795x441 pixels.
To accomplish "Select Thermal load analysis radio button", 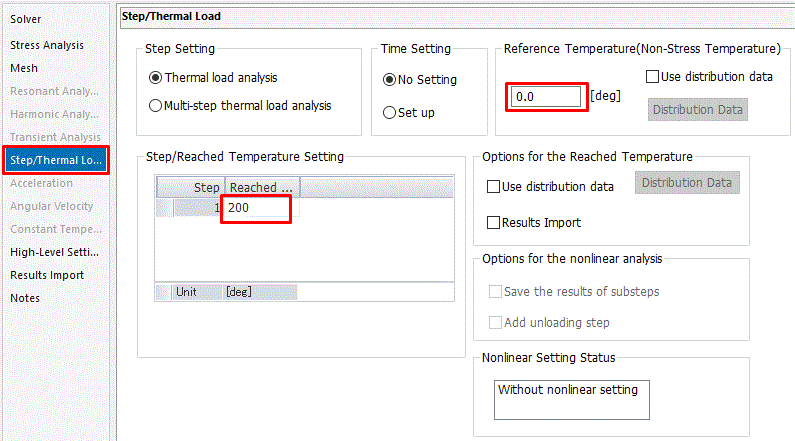I will point(155,78).
